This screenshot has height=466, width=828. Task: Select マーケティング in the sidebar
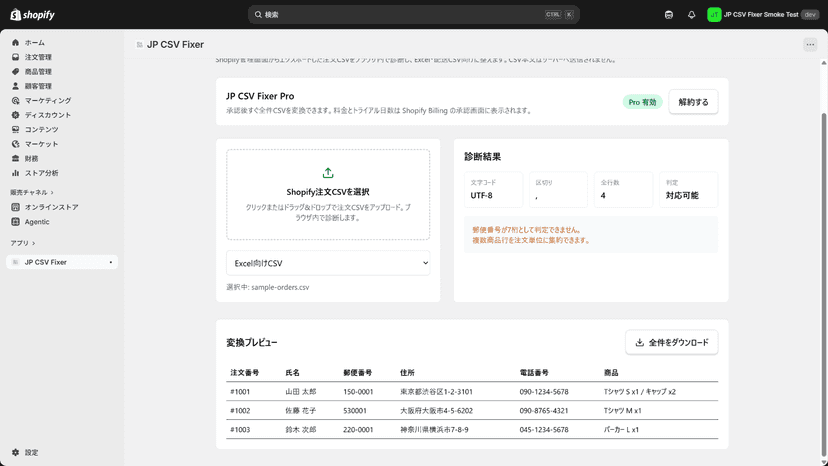tap(48, 100)
